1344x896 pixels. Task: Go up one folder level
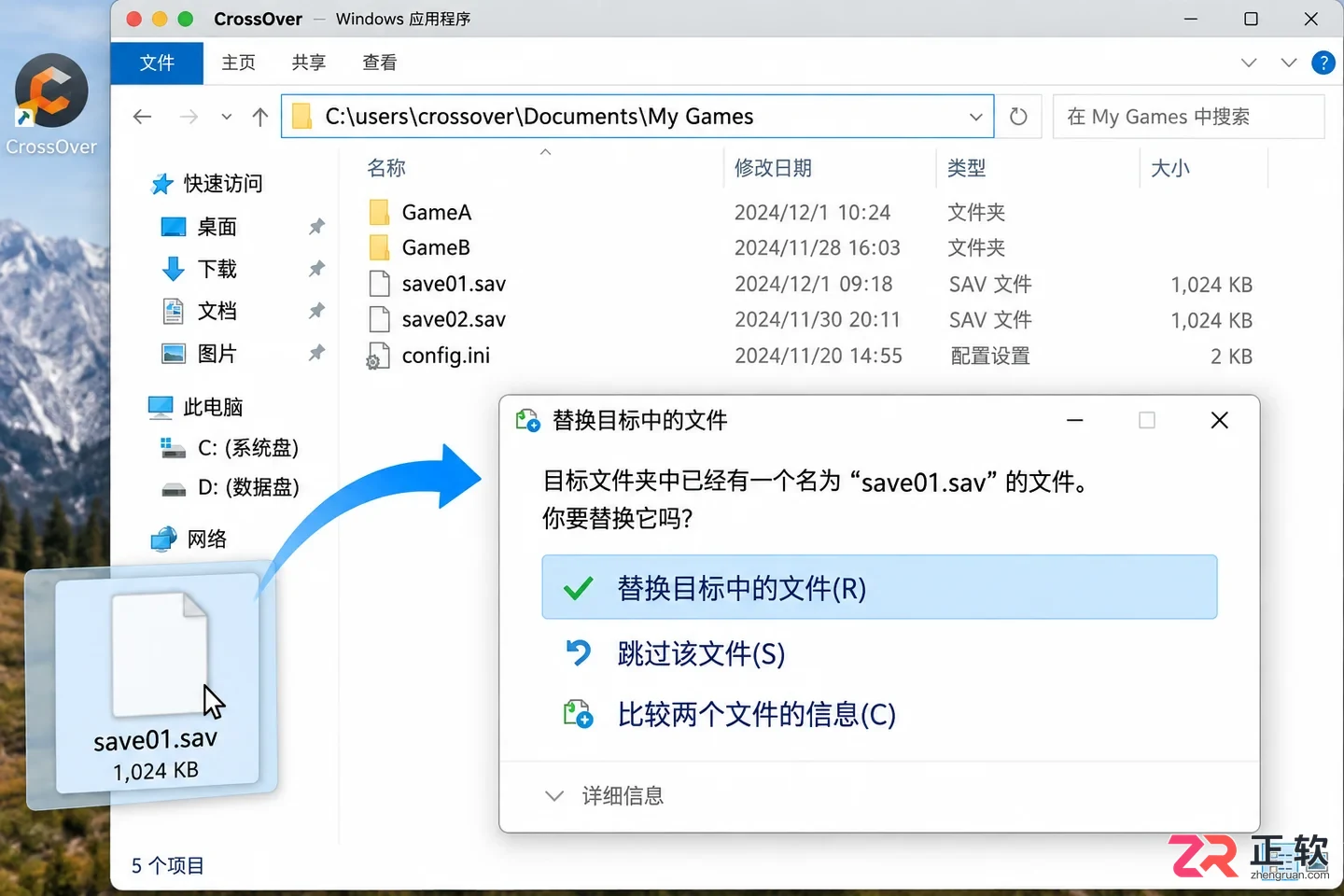point(260,117)
